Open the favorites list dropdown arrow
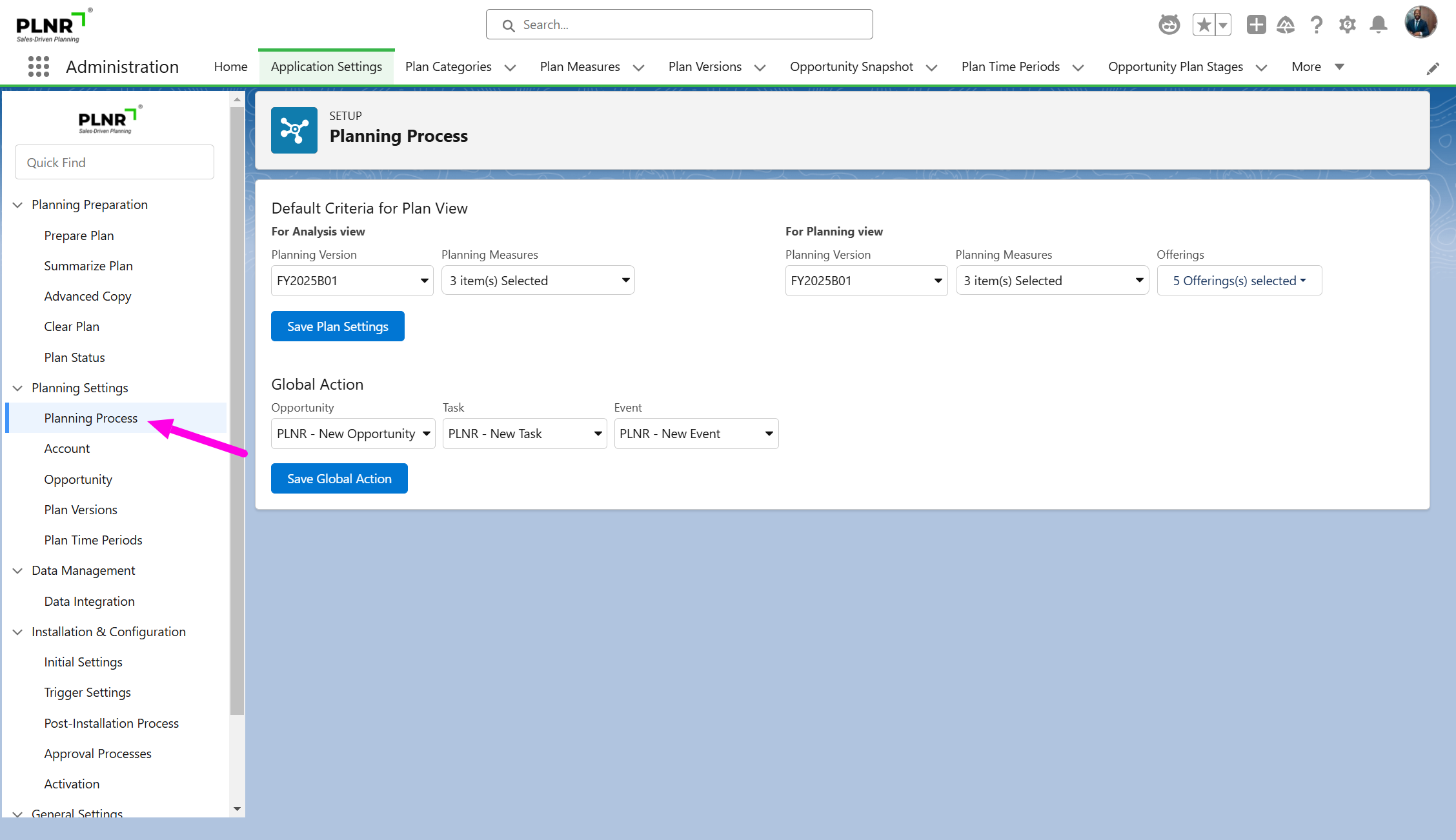The image size is (1456, 840). [x=1222, y=25]
